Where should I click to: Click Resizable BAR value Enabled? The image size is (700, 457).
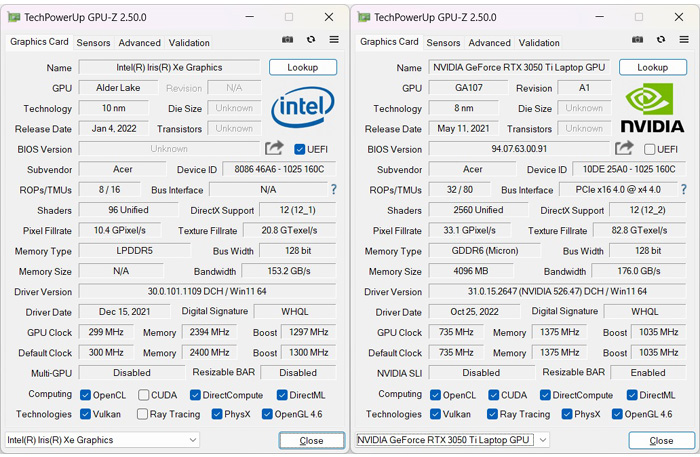(648, 373)
